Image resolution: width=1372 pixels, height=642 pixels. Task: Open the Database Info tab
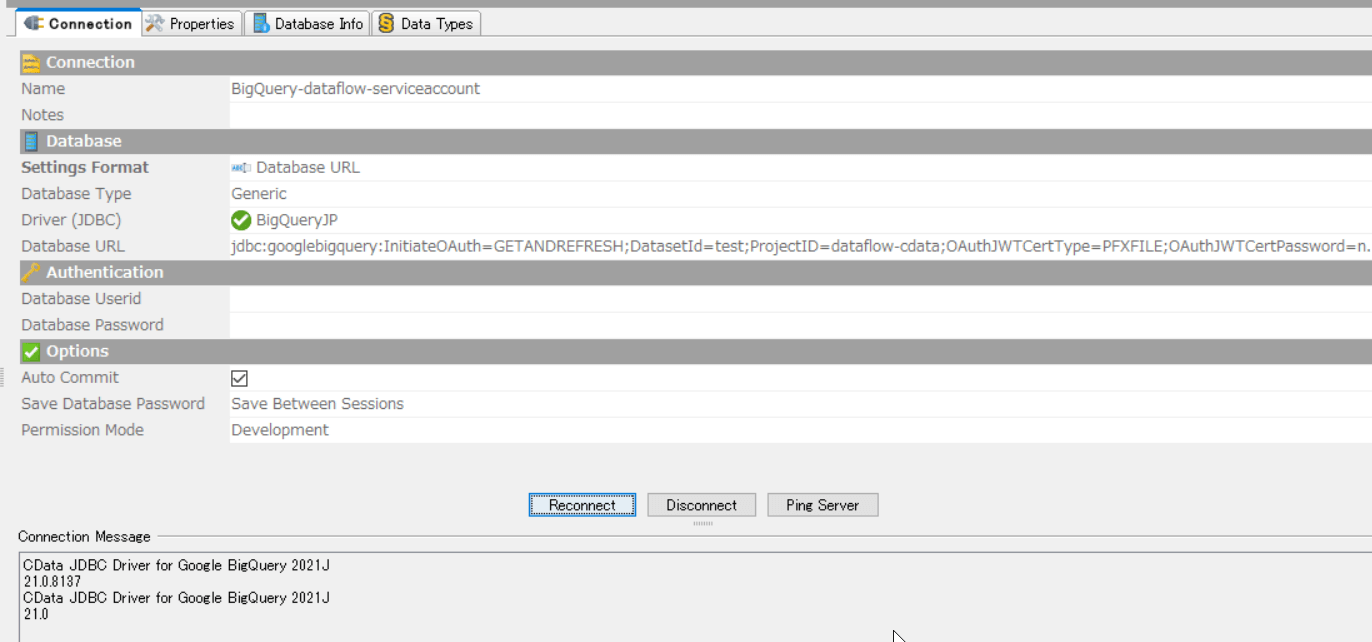point(308,23)
